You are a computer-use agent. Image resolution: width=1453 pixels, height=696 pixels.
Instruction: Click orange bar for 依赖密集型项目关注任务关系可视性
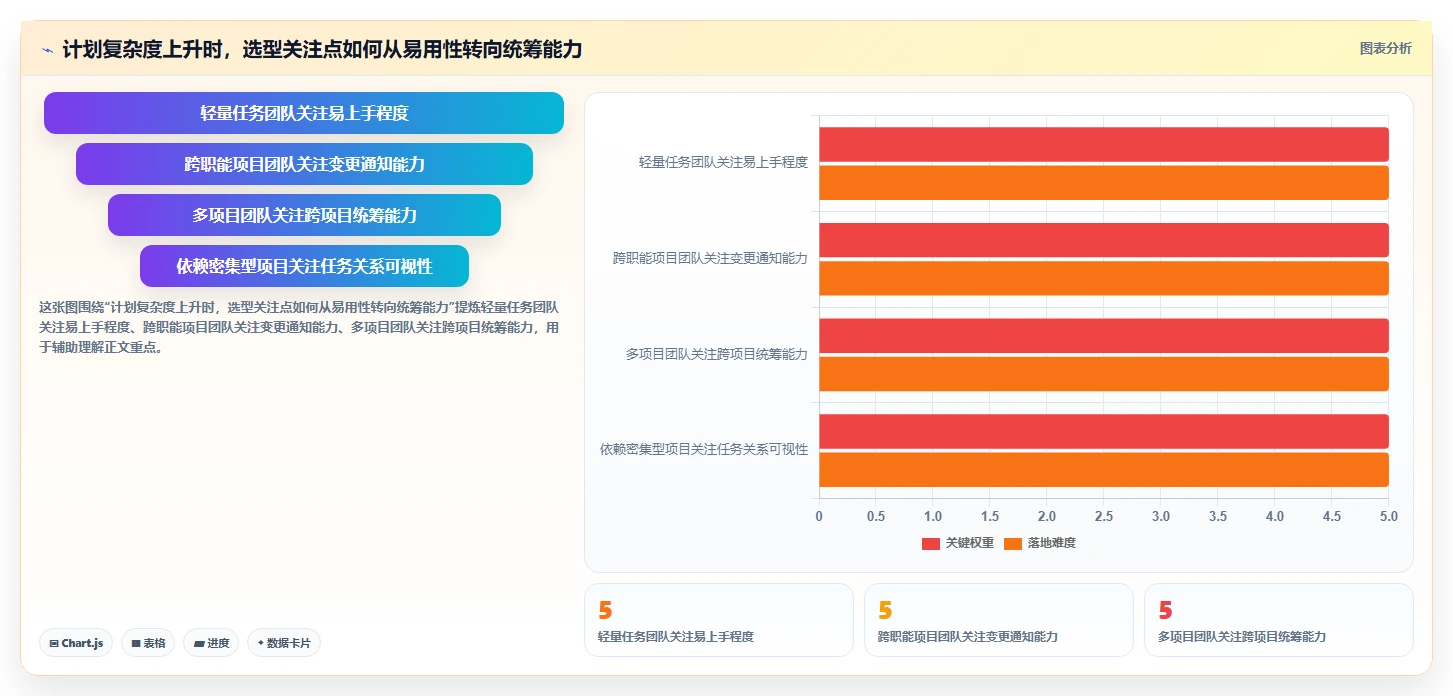1104,470
